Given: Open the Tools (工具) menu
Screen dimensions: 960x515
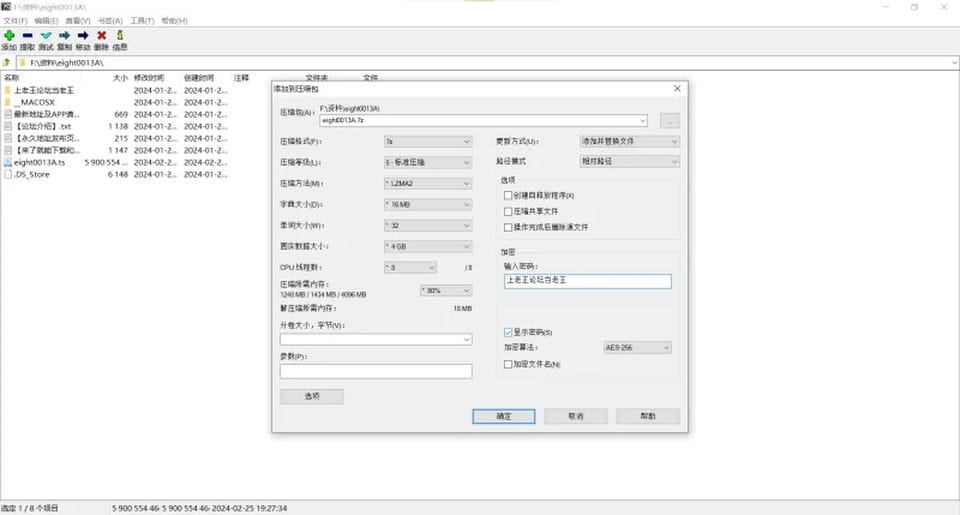Looking at the screenshot, I should (142, 21).
